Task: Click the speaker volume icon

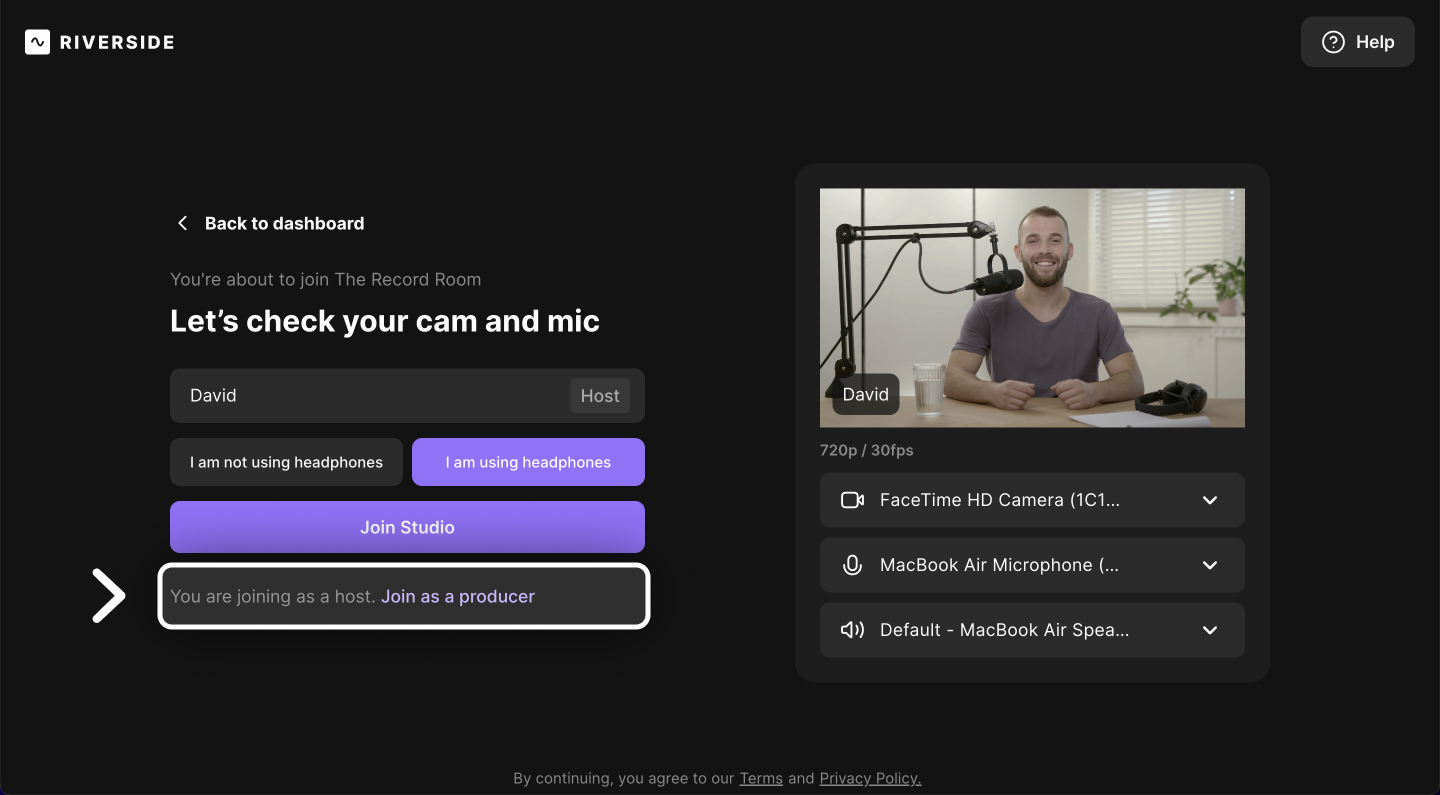Action: click(852, 630)
